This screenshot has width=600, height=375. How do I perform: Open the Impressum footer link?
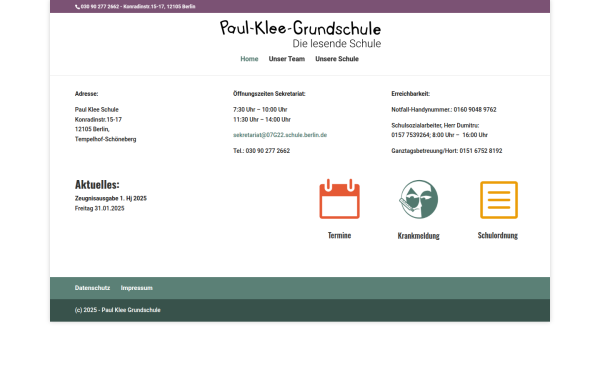(x=137, y=288)
